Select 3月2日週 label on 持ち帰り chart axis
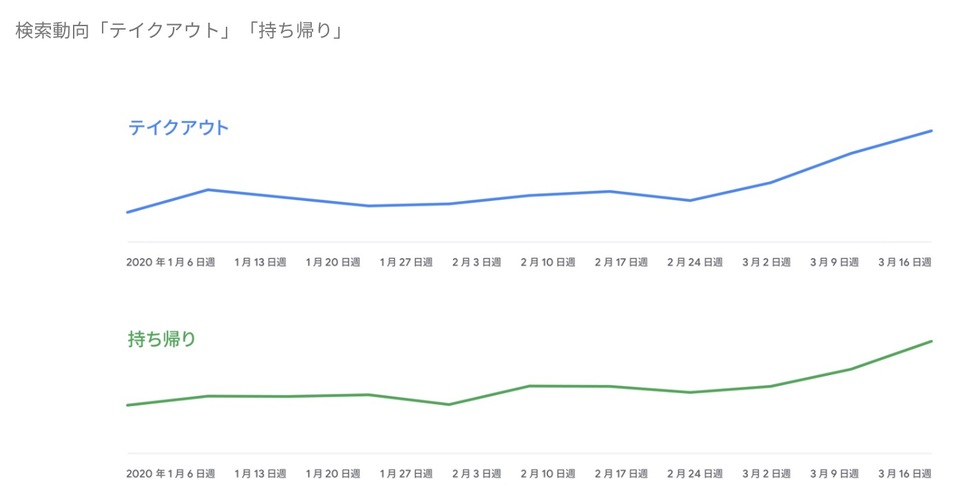Screen dimensions: 960x504 click(766, 473)
